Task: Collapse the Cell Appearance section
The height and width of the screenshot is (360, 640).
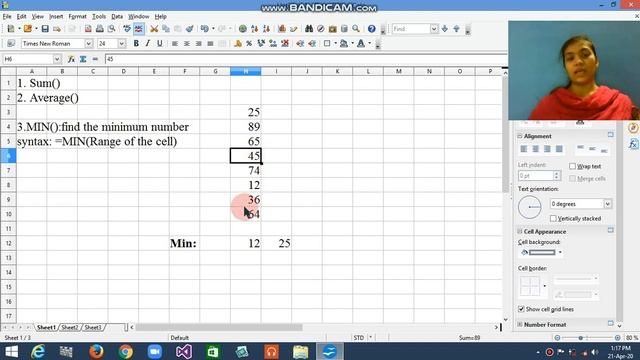Action: point(520,231)
